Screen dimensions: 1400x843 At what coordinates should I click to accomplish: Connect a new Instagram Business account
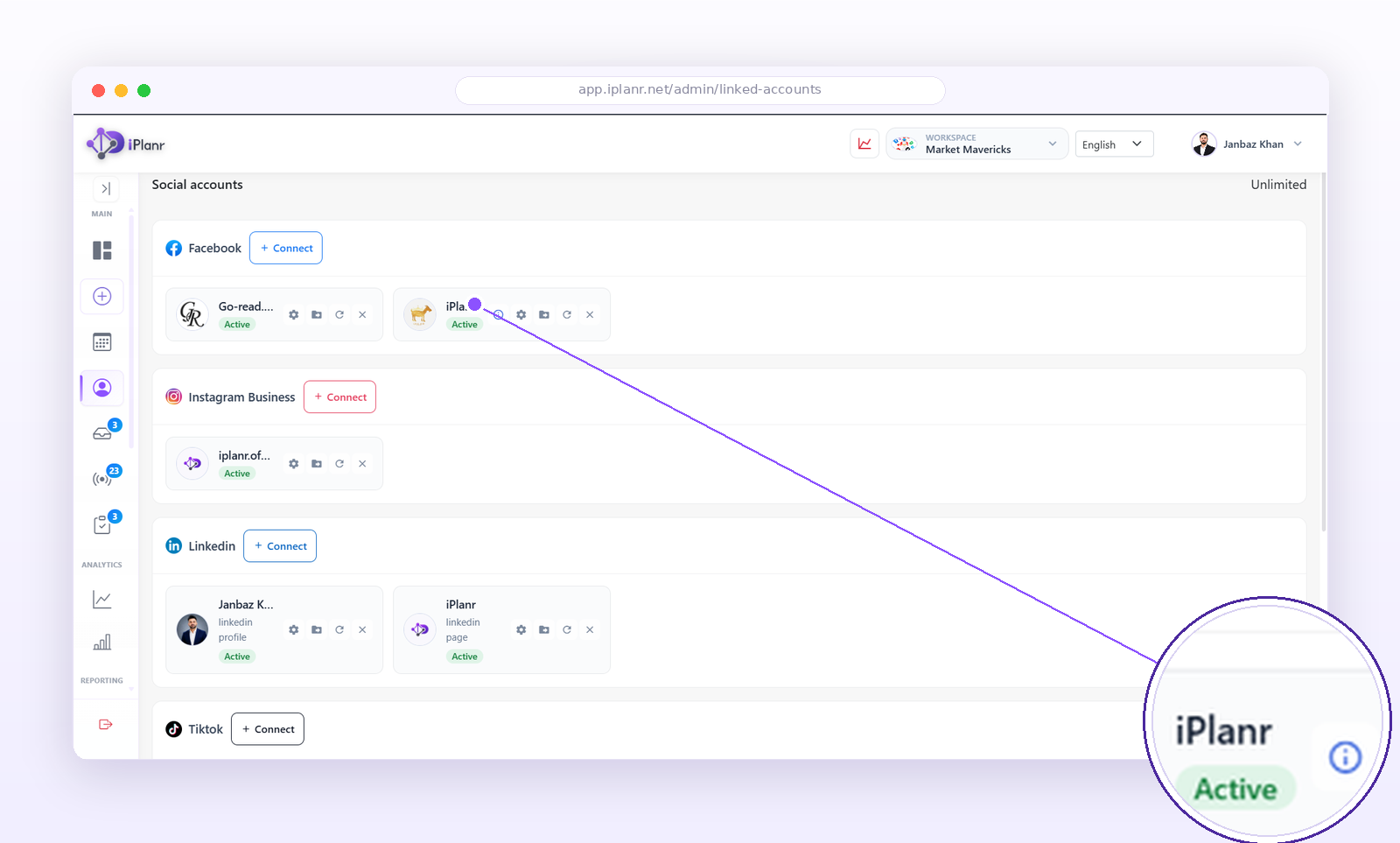tap(340, 397)
